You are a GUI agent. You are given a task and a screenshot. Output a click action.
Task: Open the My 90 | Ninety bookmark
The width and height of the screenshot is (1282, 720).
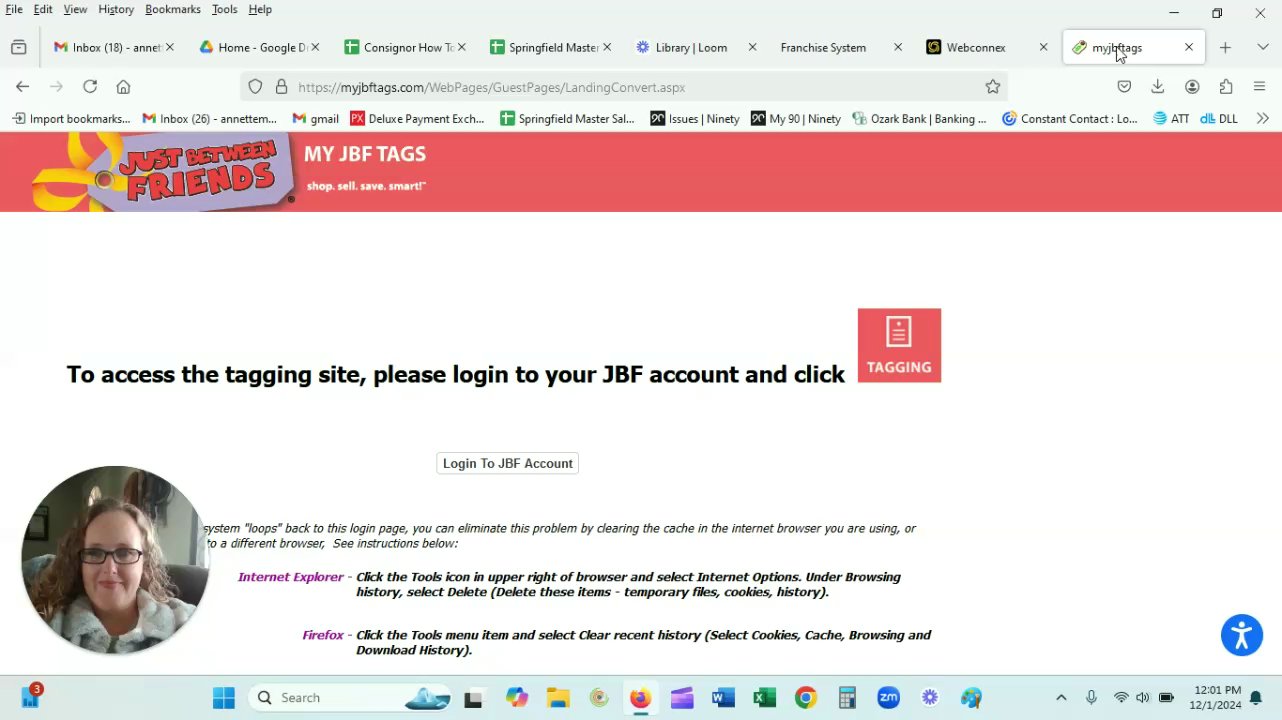[x=796, y=118]
